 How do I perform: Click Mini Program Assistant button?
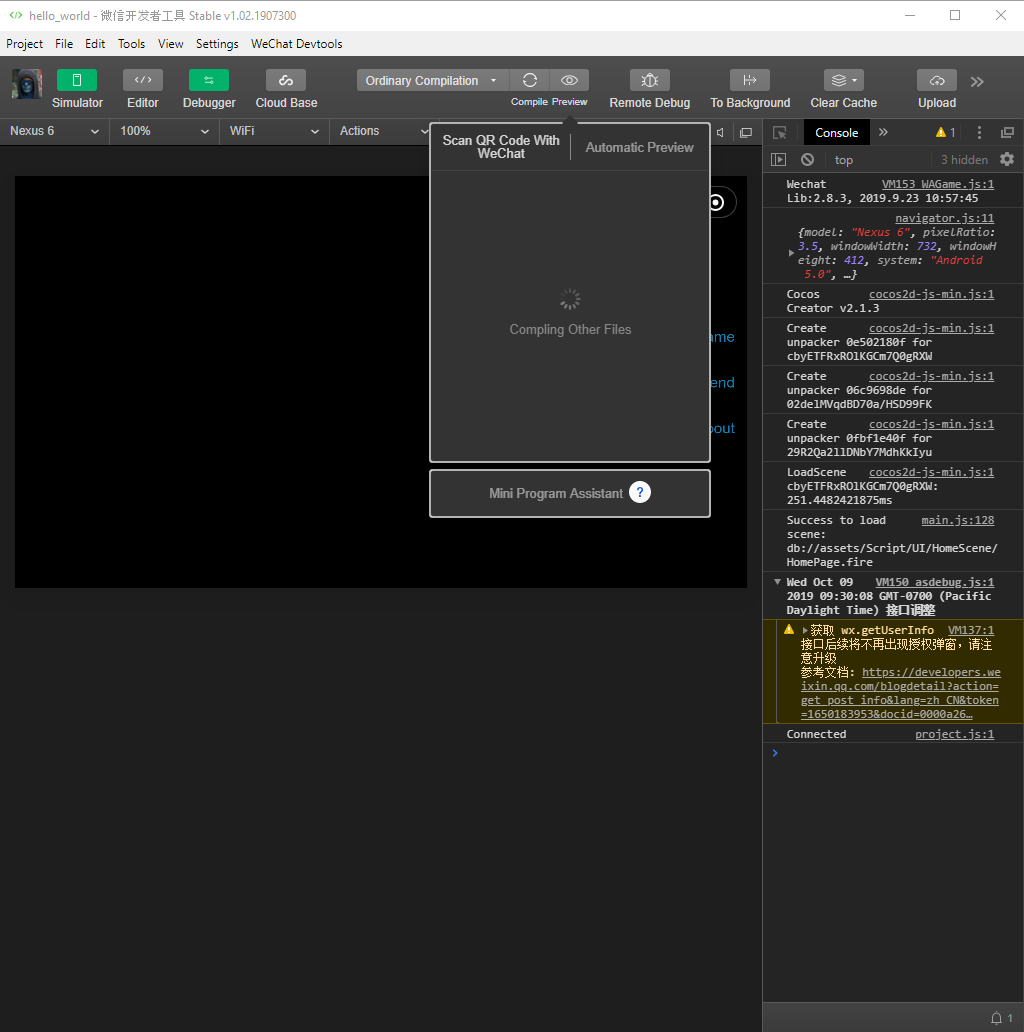pos(569,493)
